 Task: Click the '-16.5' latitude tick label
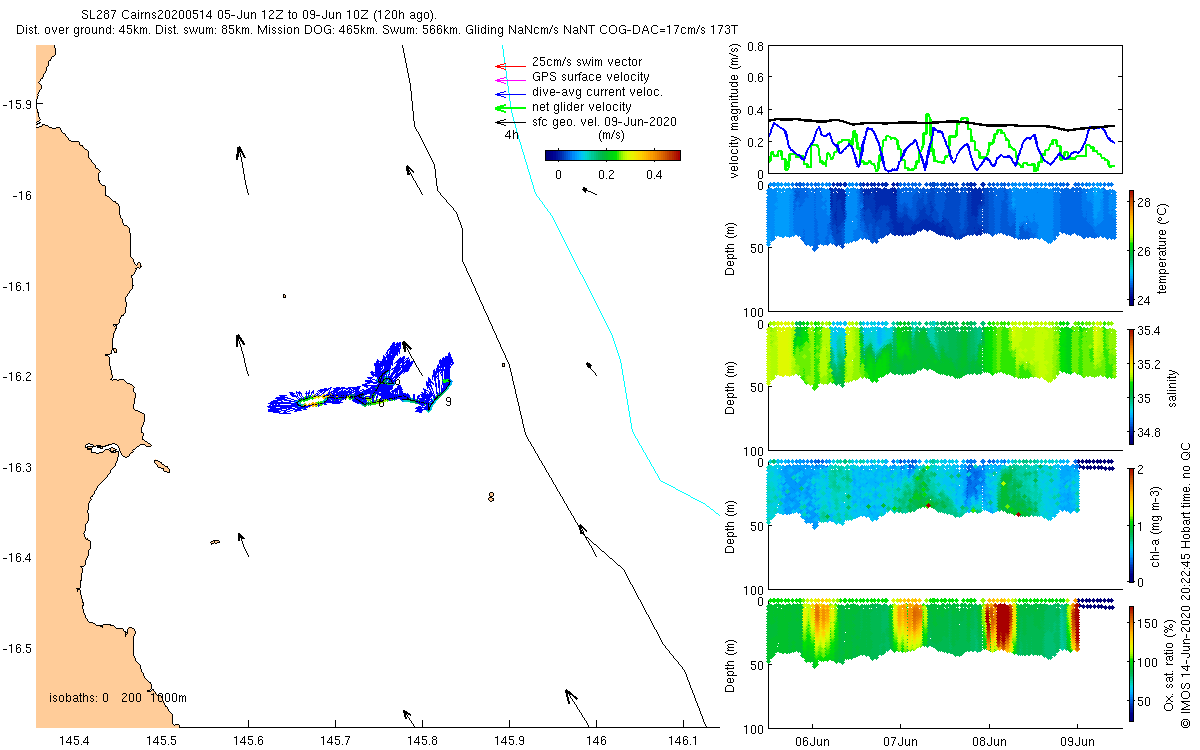click(x=17, y=648)
